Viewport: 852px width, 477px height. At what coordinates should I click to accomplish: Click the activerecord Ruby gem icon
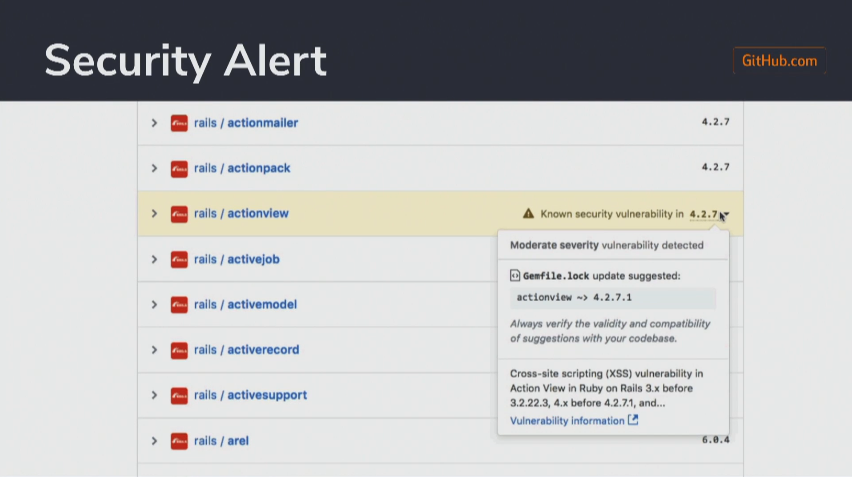coord(179,350)
